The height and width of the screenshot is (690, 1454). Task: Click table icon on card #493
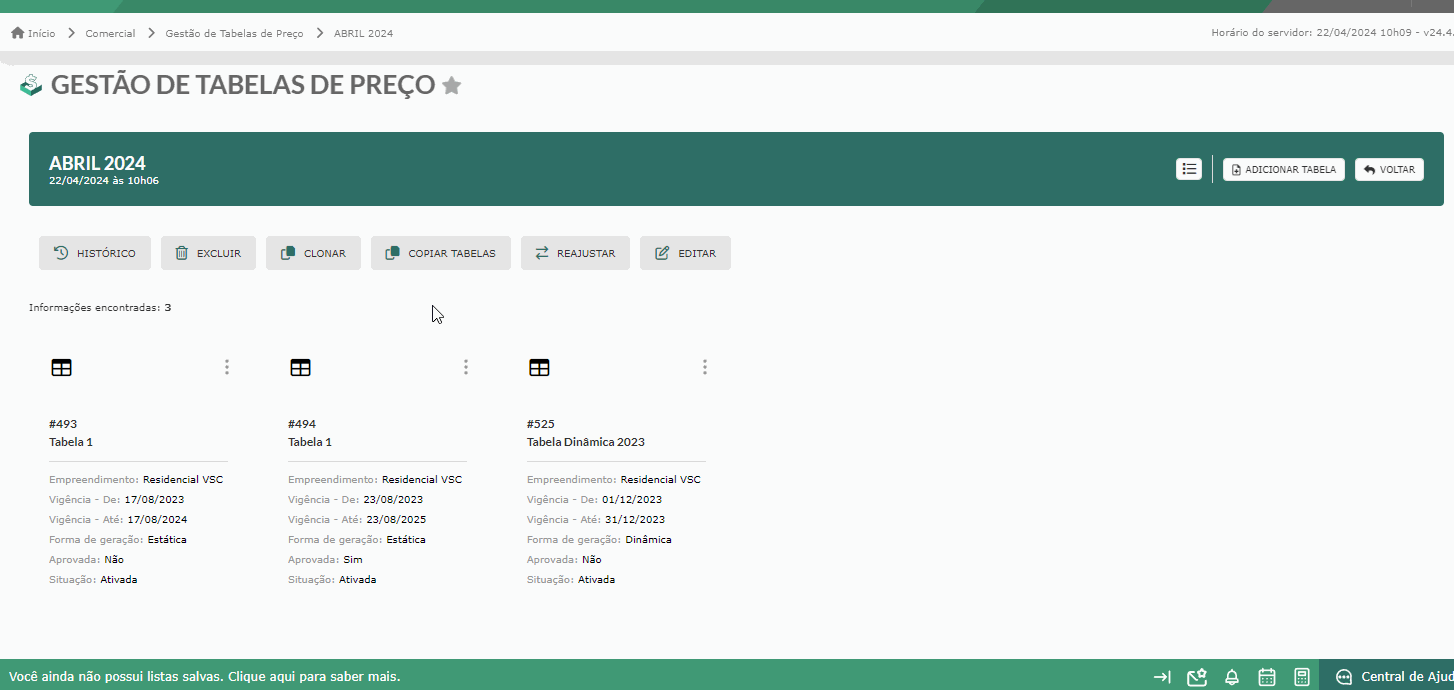pos(61,368)
